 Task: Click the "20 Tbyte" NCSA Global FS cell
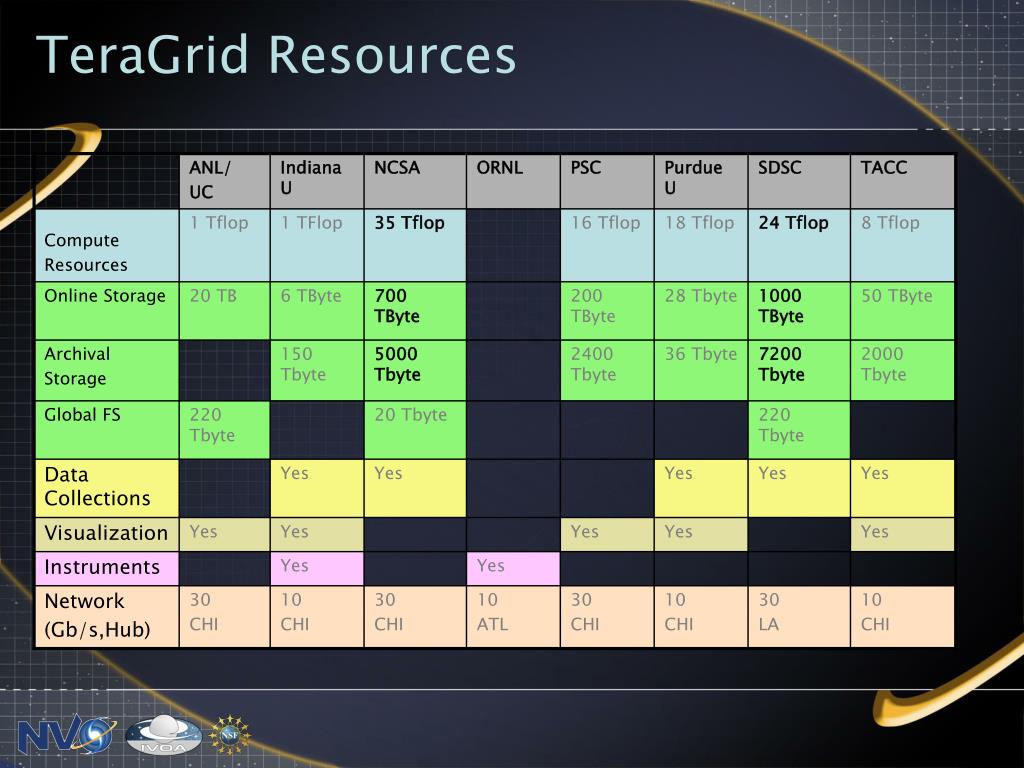point(415,430)
